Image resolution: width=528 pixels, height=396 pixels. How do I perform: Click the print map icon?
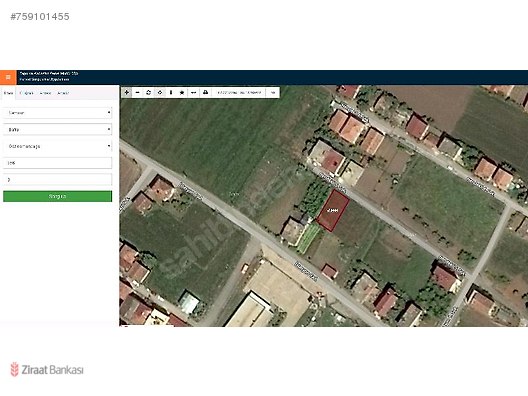coord(205,92)
